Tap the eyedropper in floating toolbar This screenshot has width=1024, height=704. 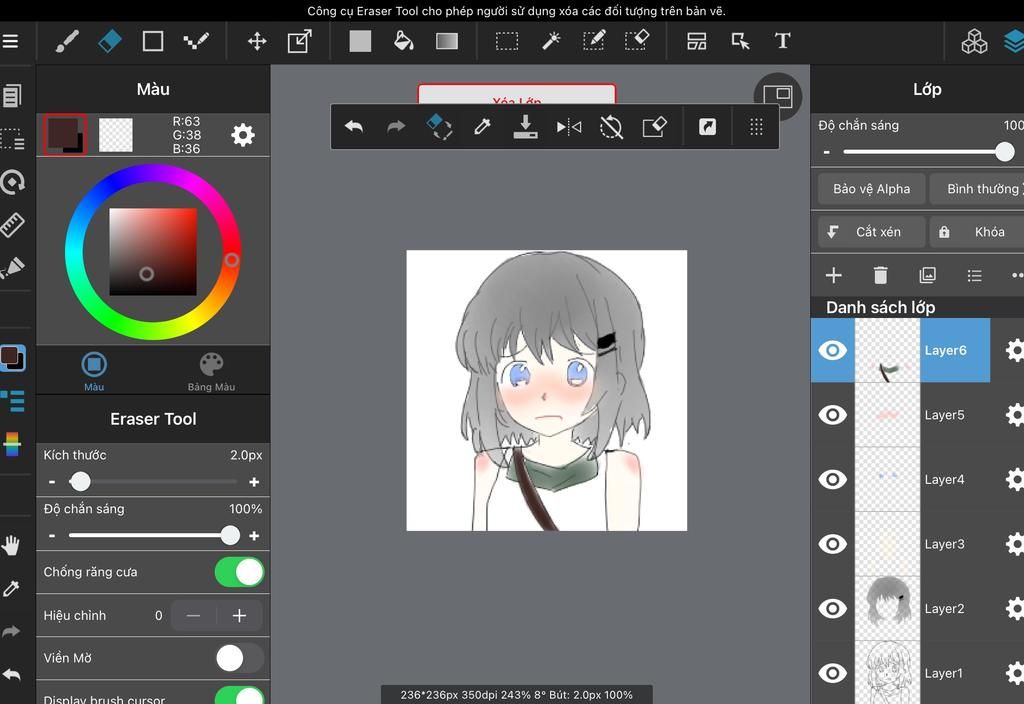(483, 127)
